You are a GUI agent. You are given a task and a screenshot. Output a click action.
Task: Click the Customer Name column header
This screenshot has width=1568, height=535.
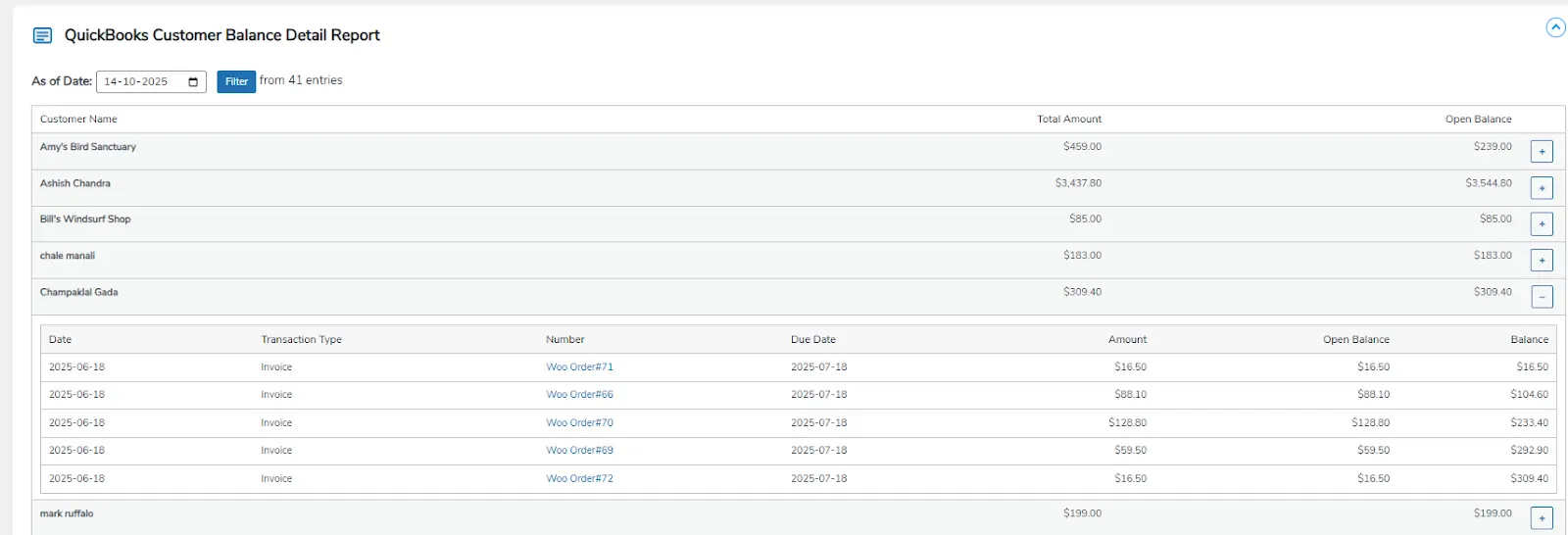coord(78,120)
